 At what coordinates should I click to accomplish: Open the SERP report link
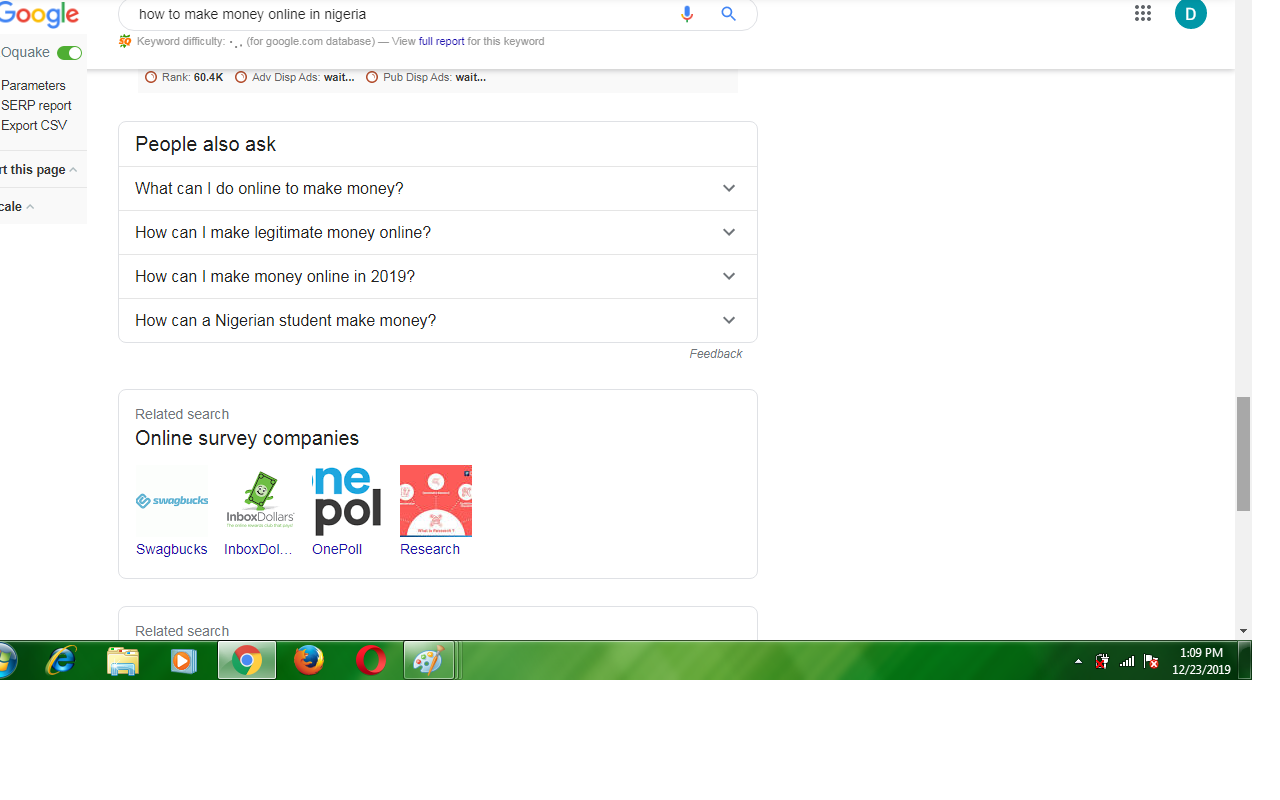(36, 105)
